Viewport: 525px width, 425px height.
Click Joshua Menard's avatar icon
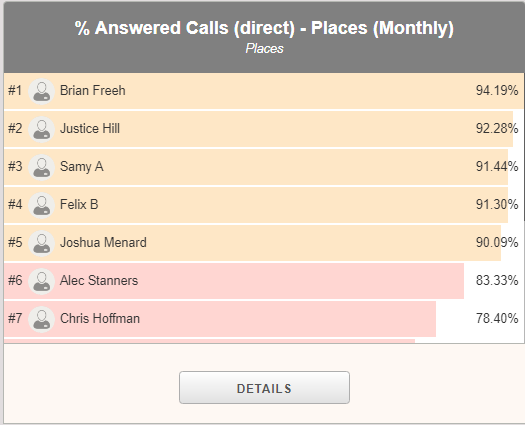pos(42,243)
